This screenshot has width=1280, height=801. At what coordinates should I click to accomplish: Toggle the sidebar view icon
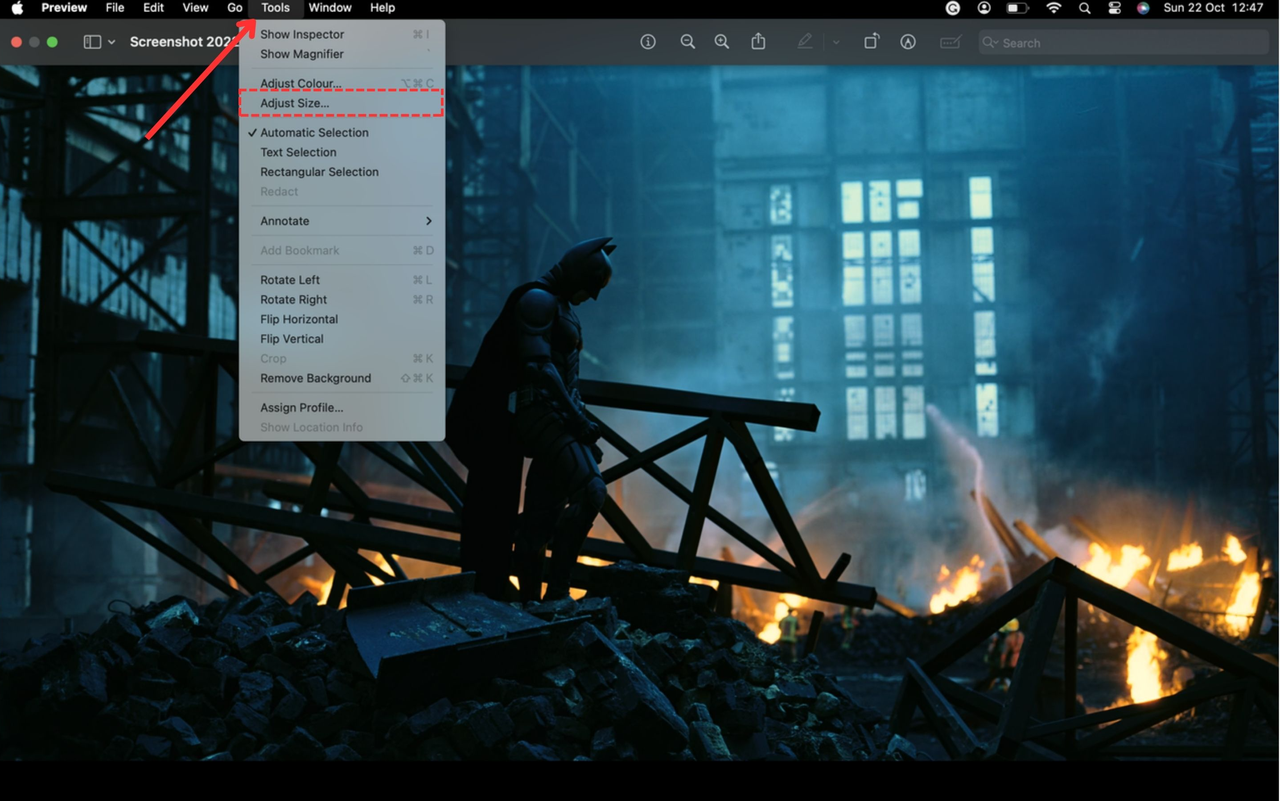coord(90,42)
